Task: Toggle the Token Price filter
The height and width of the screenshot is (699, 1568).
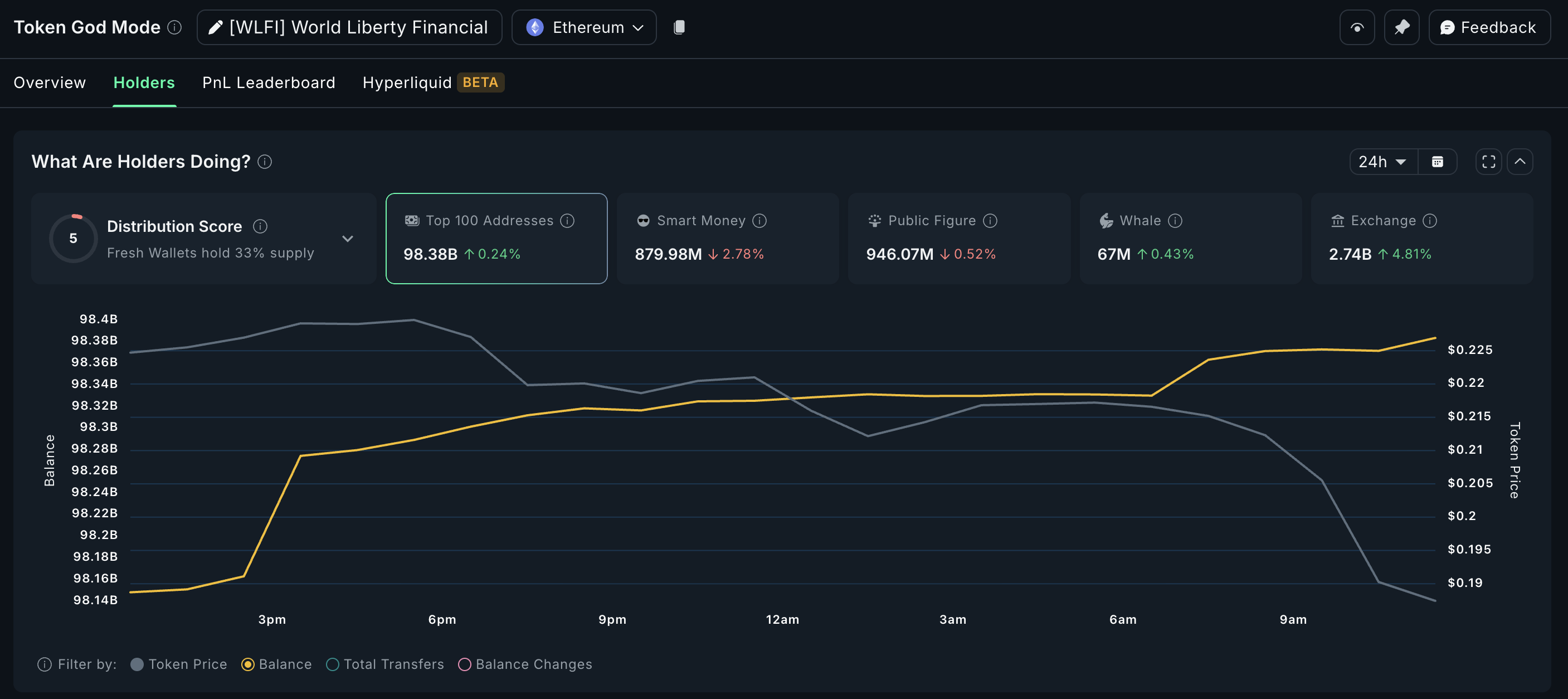Action: [x=137, y=664]
